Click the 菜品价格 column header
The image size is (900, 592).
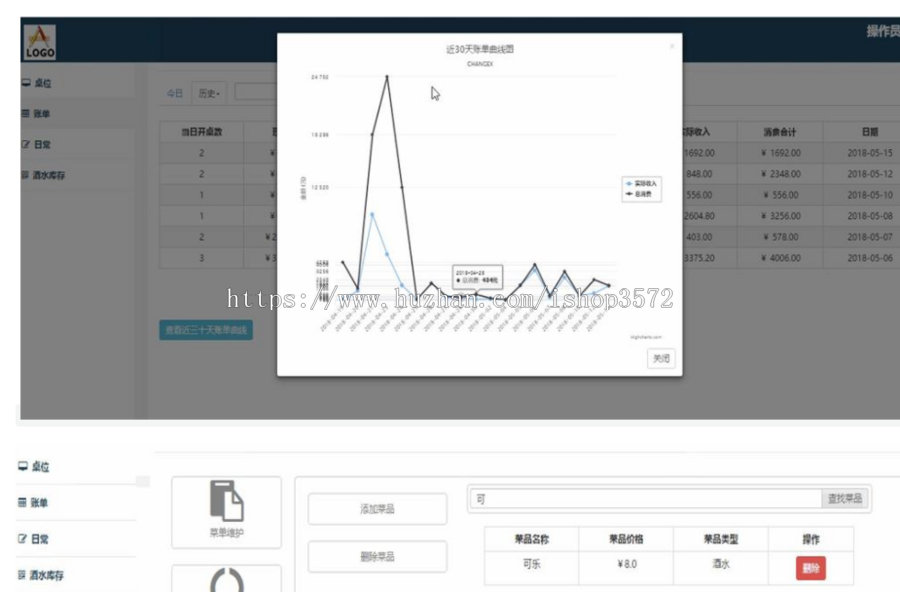626,539
